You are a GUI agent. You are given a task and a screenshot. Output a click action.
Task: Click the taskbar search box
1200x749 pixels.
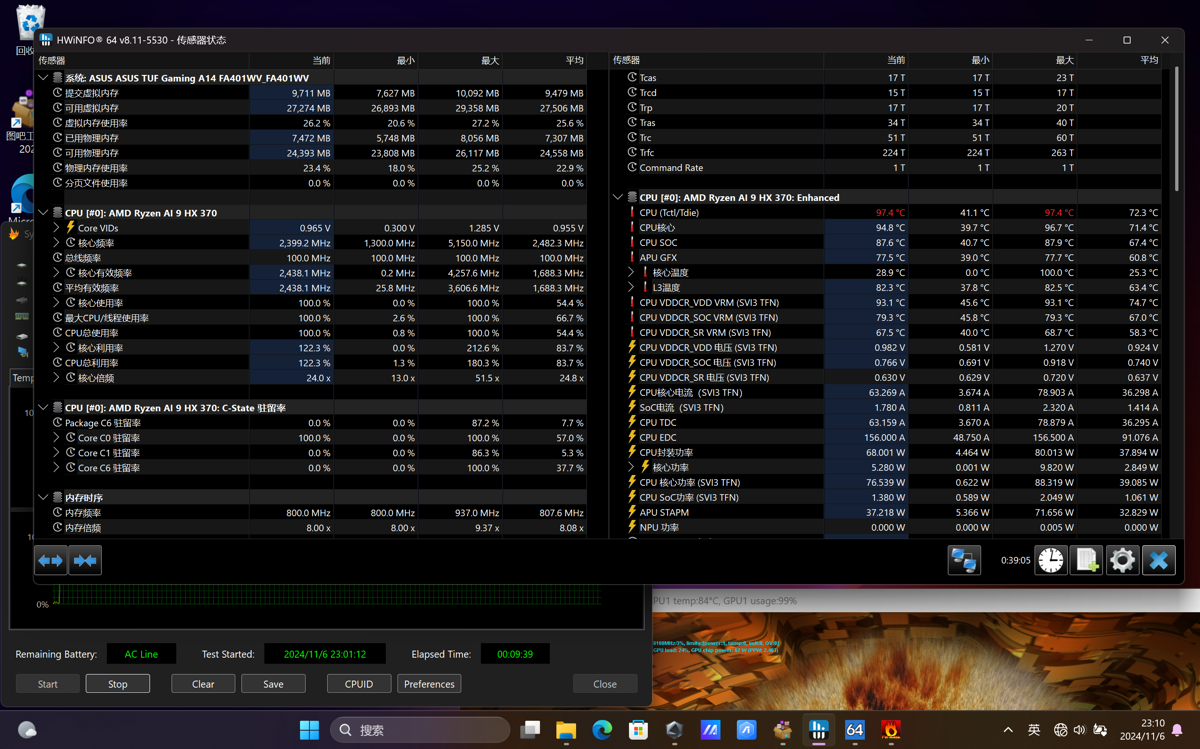tap(420, 730)
